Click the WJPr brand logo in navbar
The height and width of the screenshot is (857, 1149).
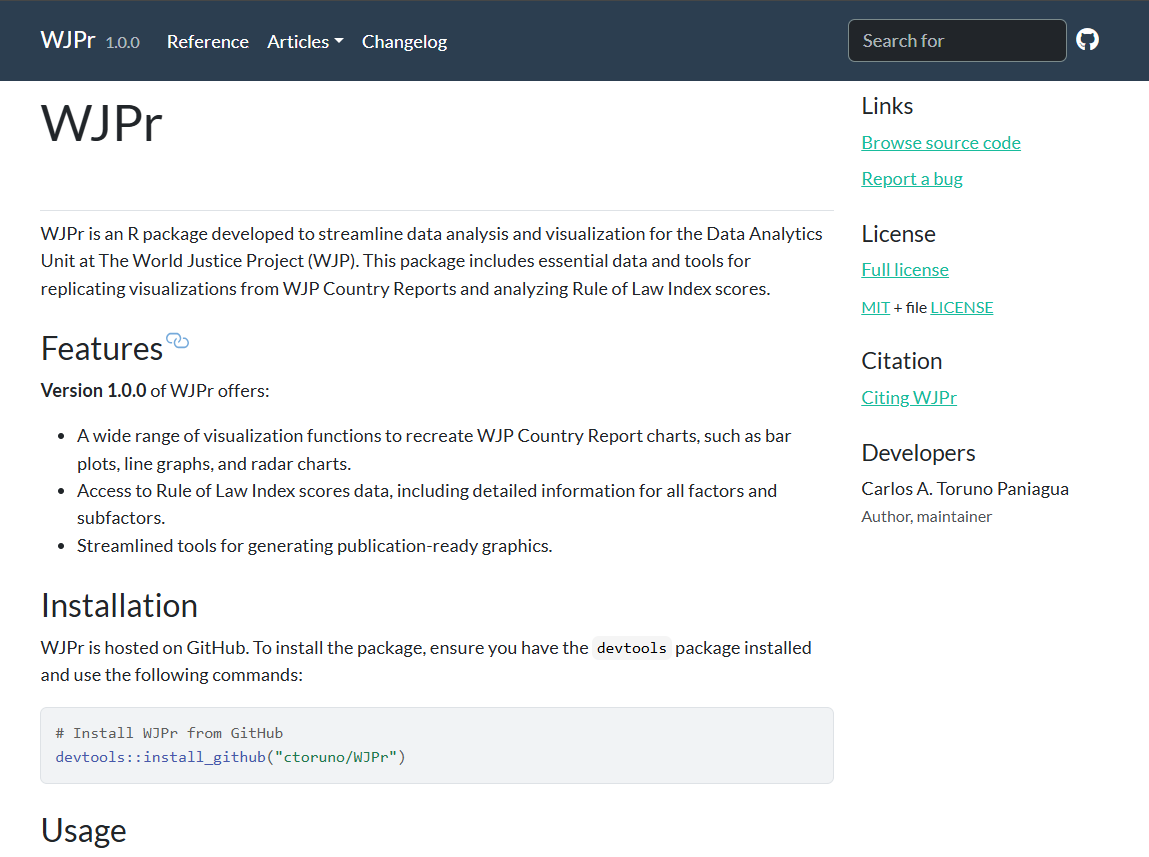[68, 40]
